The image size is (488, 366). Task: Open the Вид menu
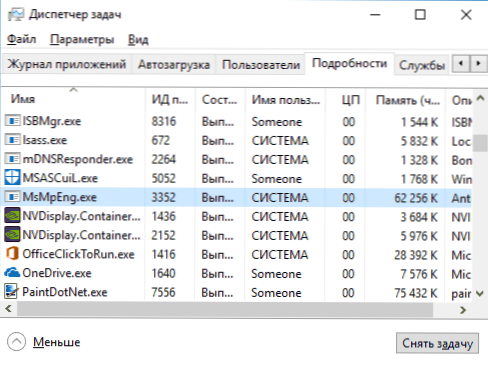138,40
